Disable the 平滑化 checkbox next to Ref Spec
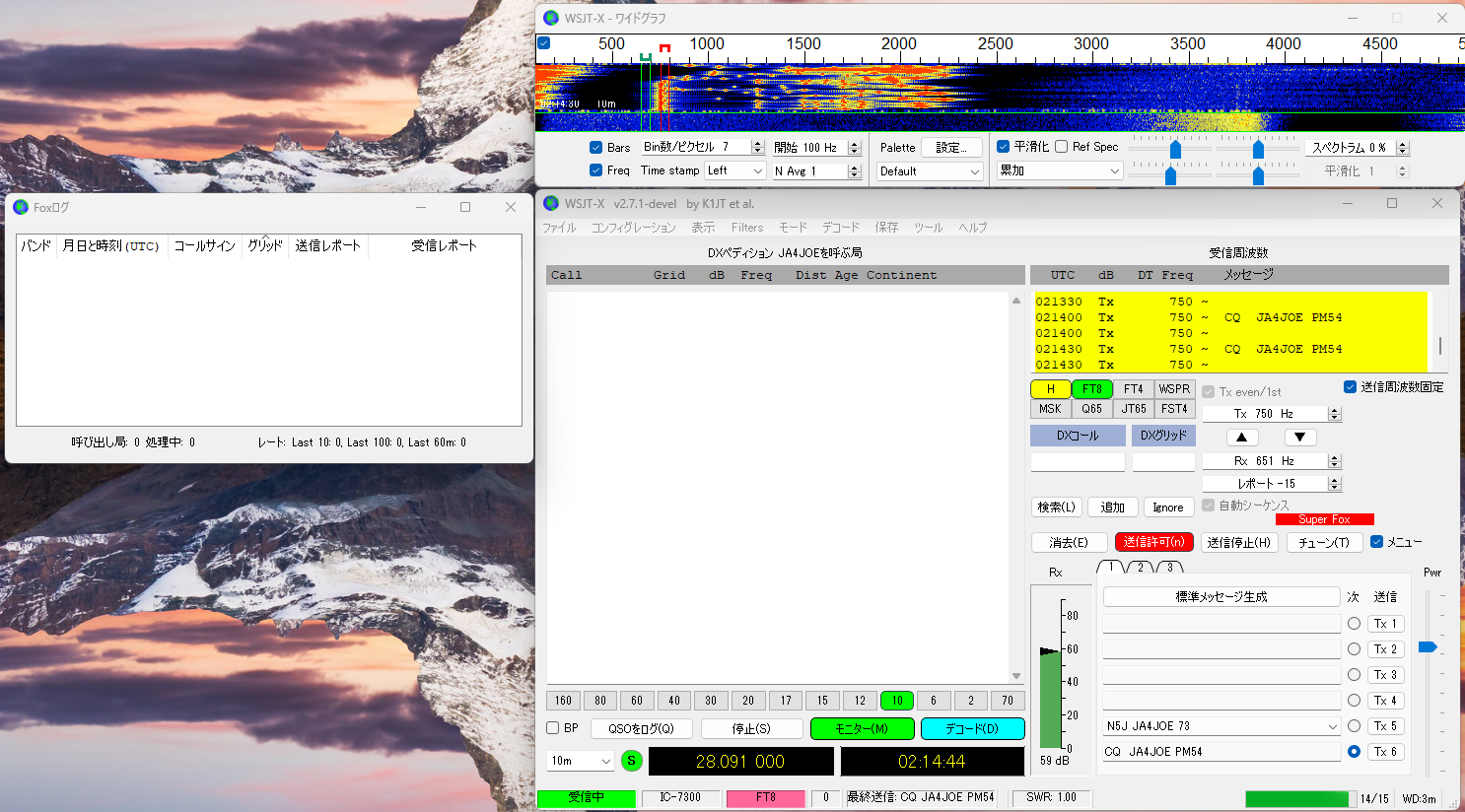The image size is (1465, 812). point(1003,147)
